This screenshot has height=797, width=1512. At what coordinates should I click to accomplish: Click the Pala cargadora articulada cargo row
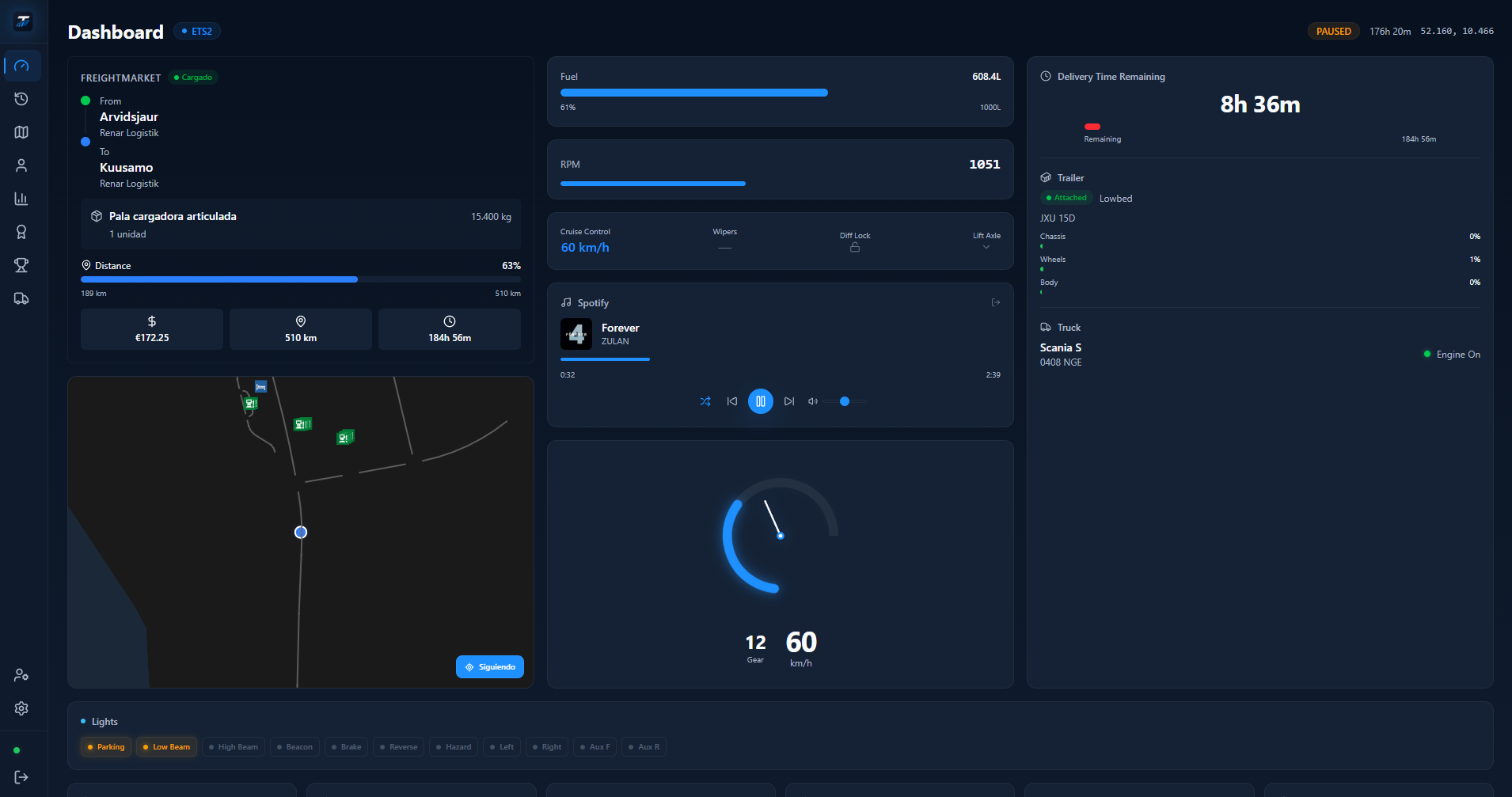pos(301,225)
